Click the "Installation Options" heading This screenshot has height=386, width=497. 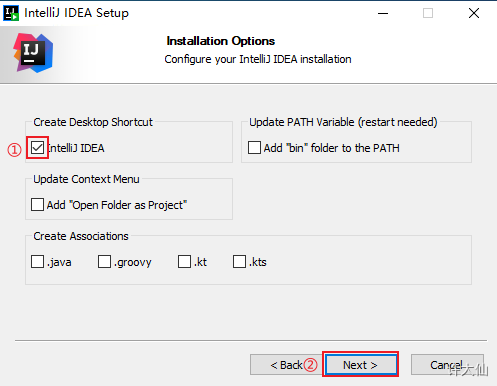pos(221,41)
